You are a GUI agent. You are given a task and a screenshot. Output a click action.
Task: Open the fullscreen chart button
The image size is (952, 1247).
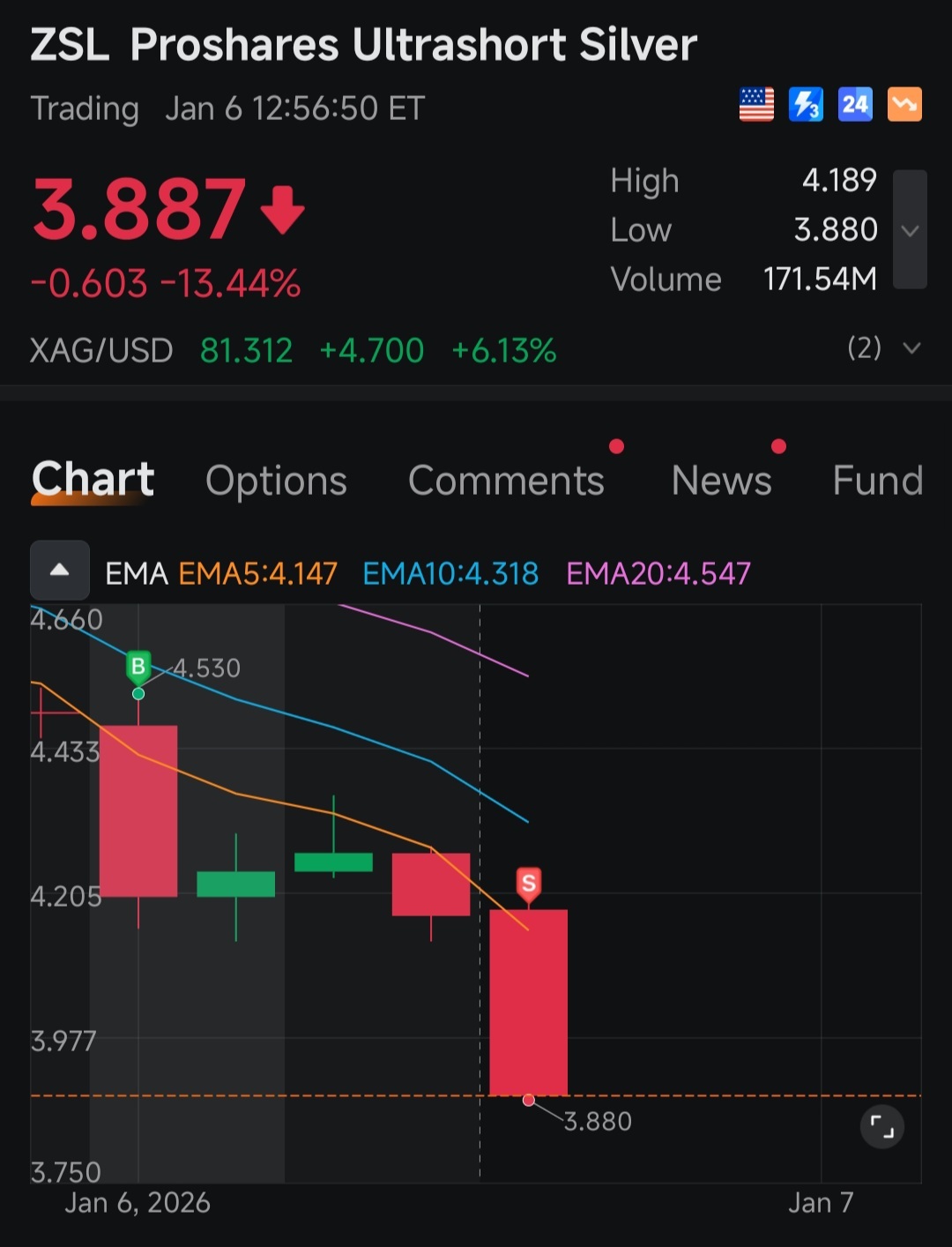(x=882, y=1126)
